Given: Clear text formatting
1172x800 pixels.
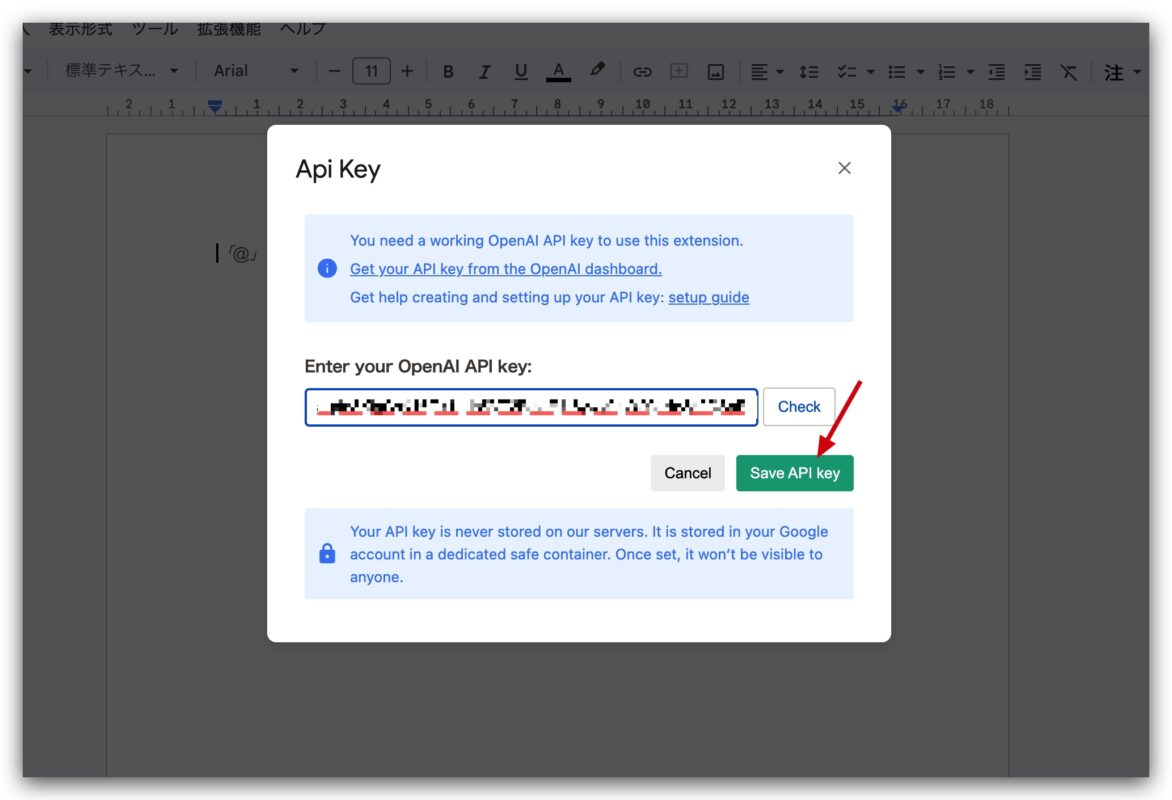Looking at the screenshot, I should [1069, 72].
